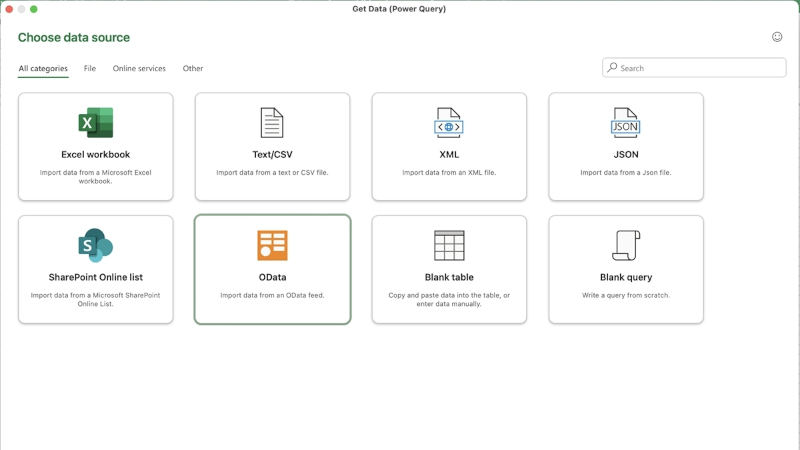This screenshot has height=450, width=800.
Task: Click 'Import data from a Microsoft SharePoint Online List.'
Action: point(95,299)
